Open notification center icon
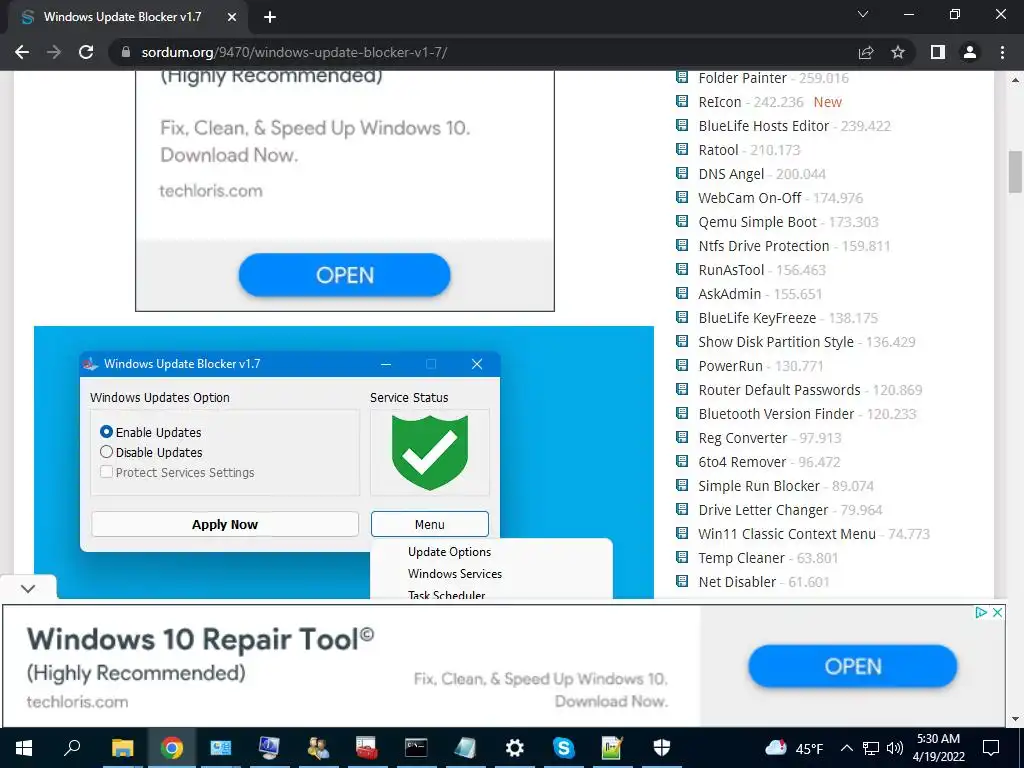Viewport: 1024px width, 768px height. (991, 748)
